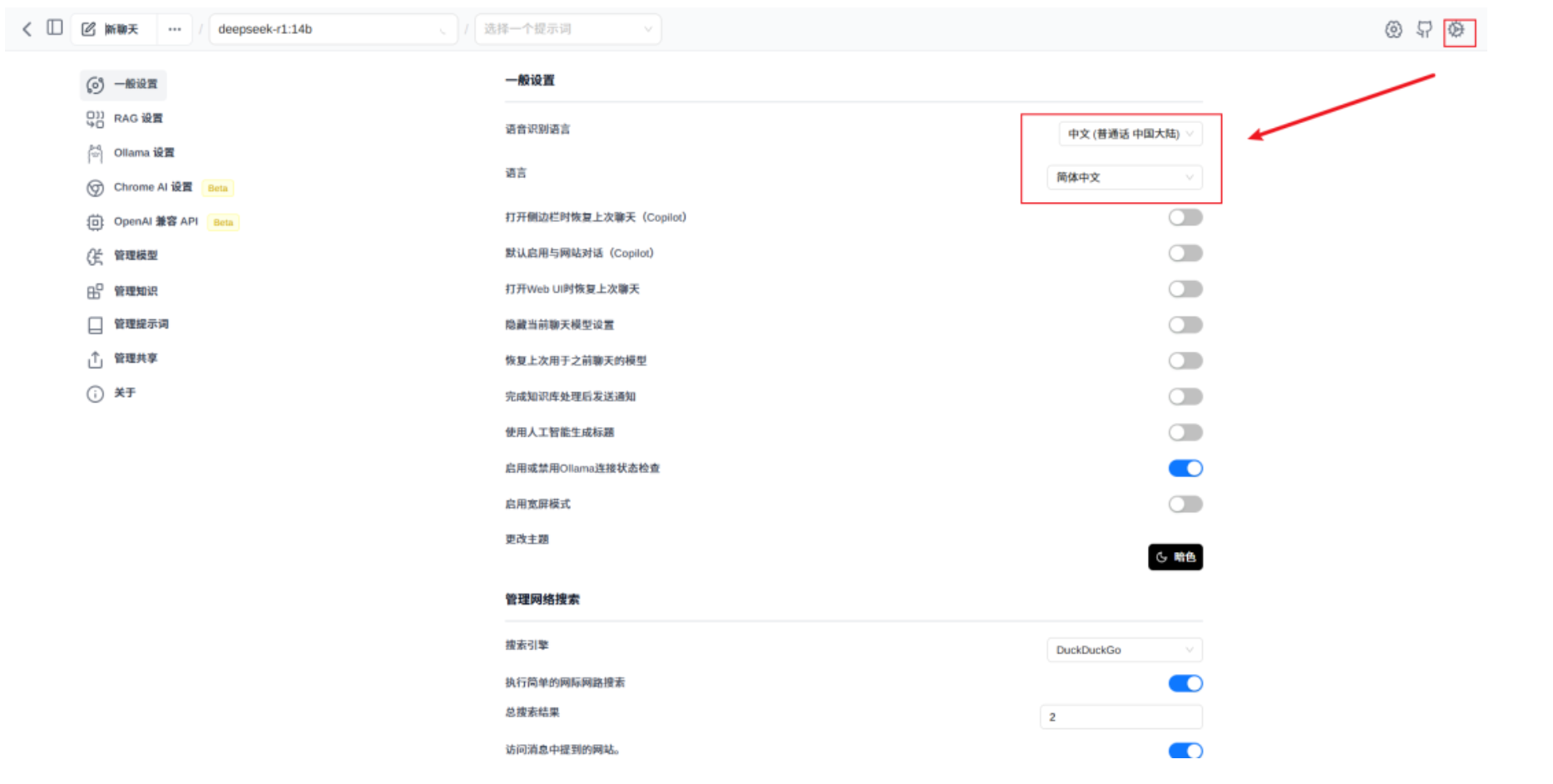The image size is (1553, 784).
Task: Open Ollama 设置 from the sidebar
Action: coord(143,153)
